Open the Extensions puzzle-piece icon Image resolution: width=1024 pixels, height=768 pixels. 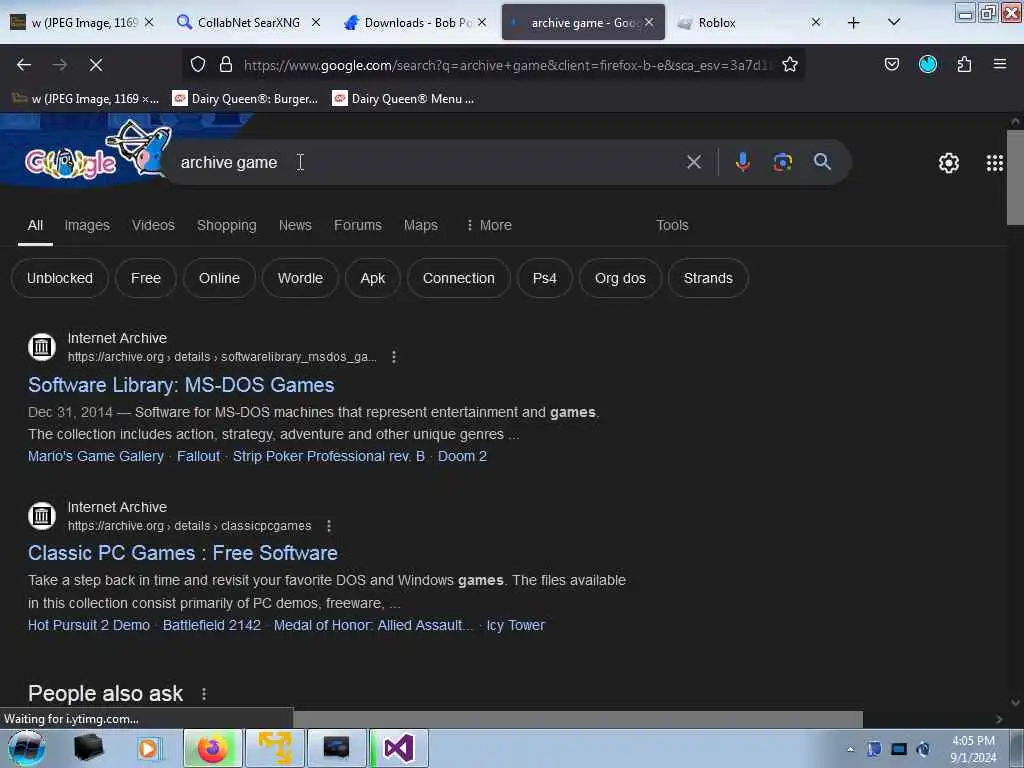(964, 64)
